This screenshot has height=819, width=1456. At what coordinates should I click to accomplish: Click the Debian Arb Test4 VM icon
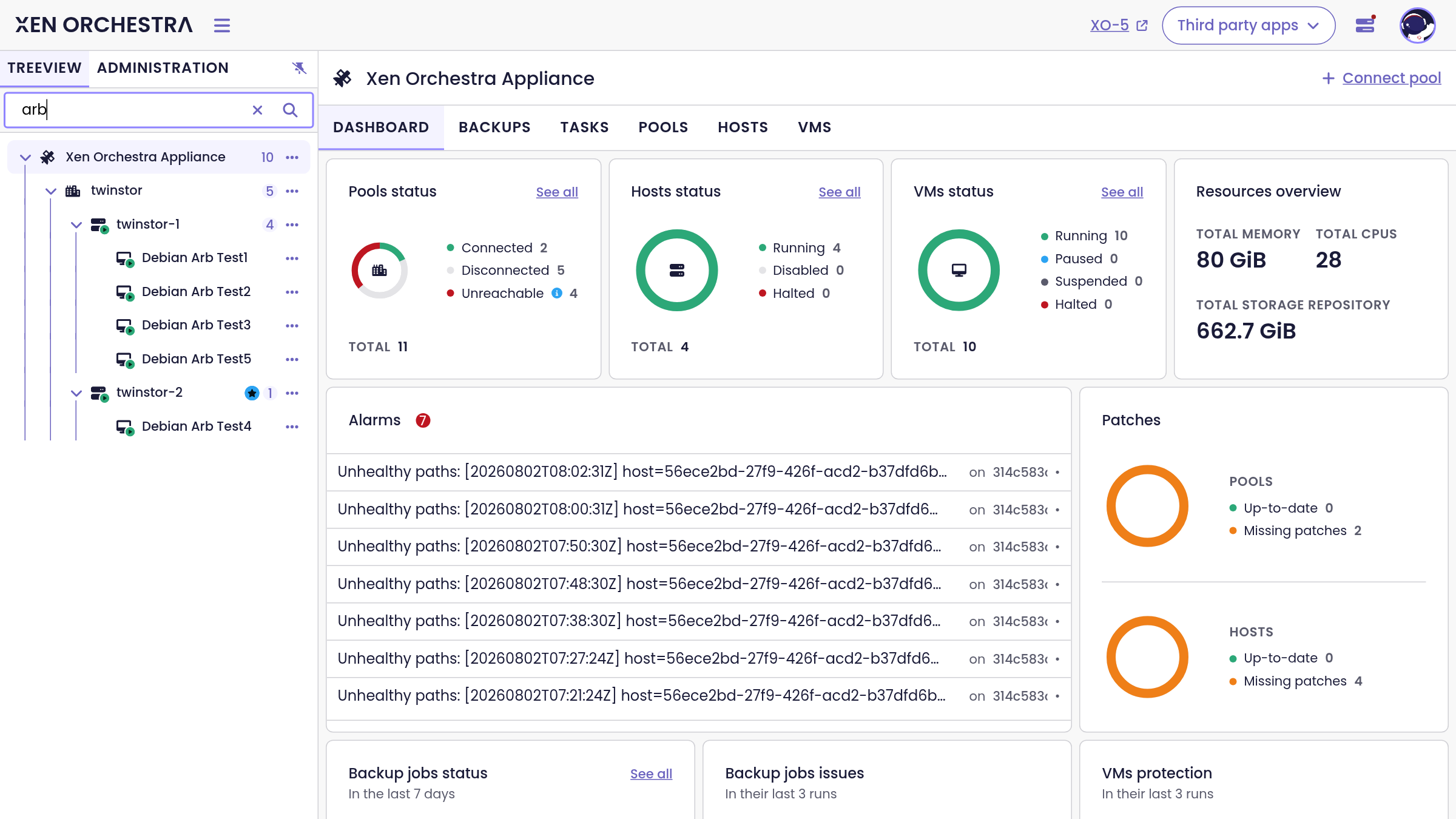click(x=125, y=427)
